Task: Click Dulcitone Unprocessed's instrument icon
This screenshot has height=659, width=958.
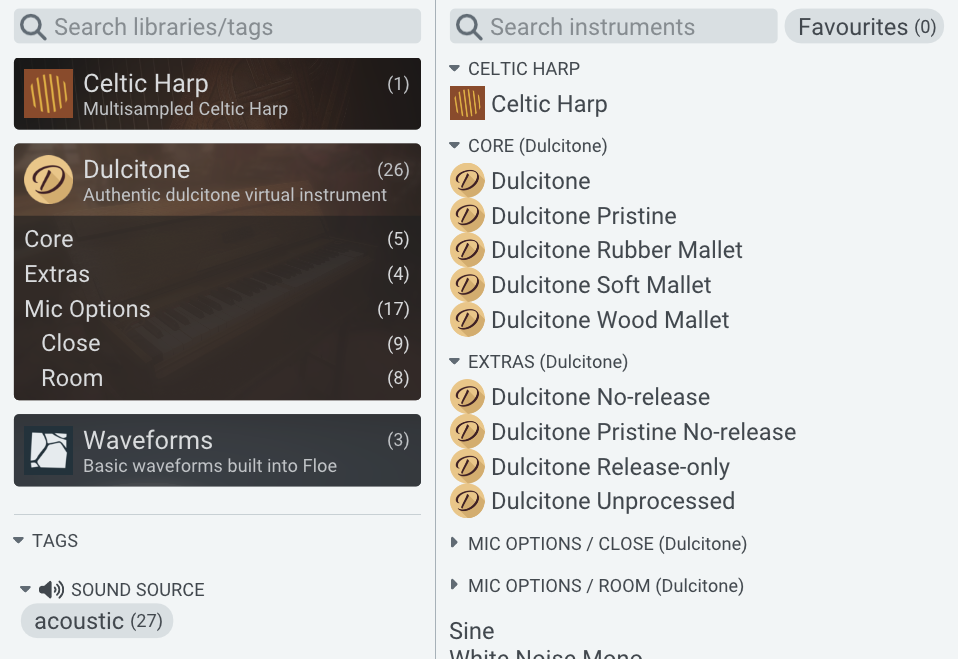Action: [x=467, y=501]
